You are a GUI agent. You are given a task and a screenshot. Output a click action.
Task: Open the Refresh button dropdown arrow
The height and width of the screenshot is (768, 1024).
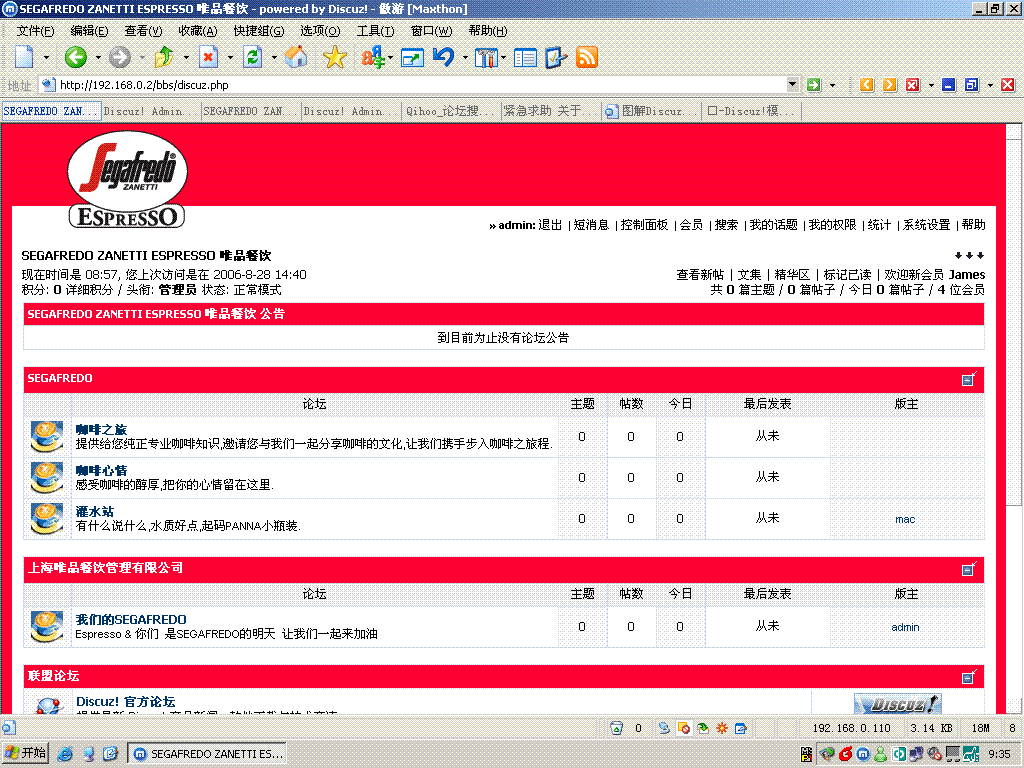[x=274, y=57]
